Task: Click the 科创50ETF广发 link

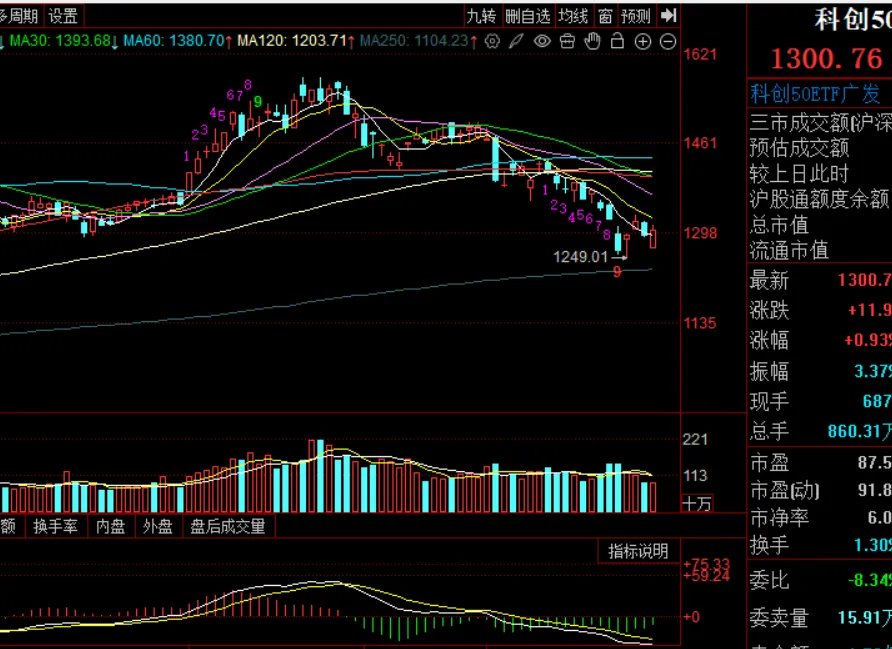Action: pos(815,93)
